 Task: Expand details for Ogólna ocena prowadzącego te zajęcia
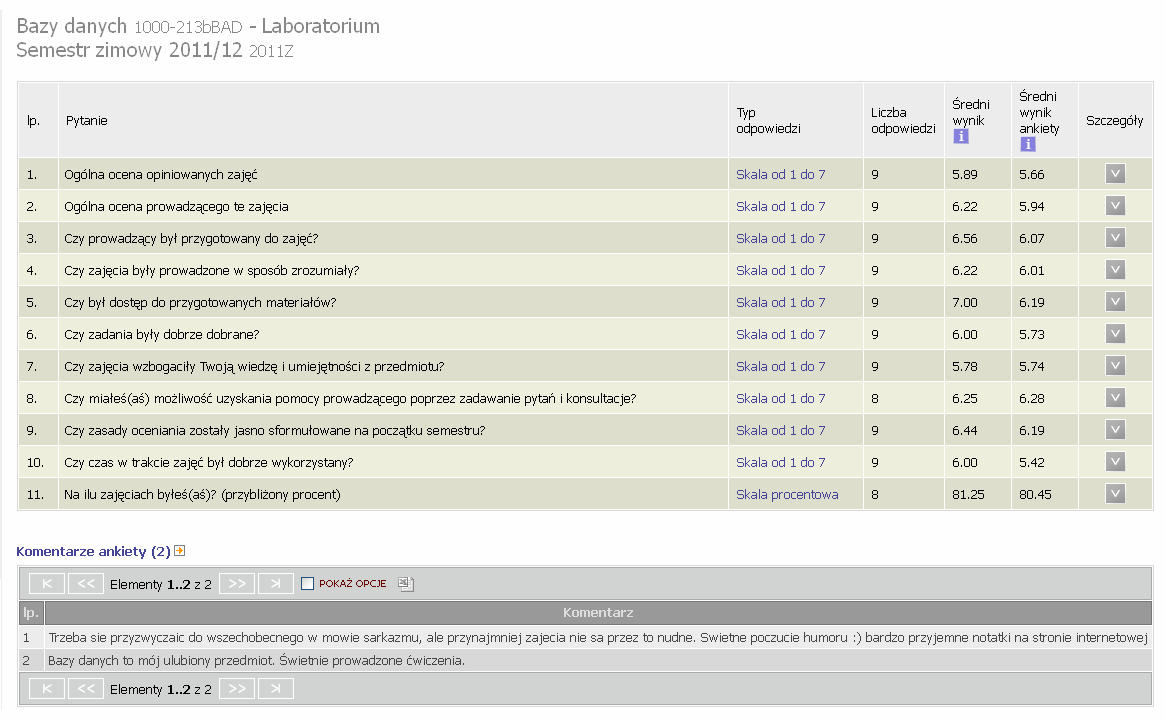coord(1115,206)
